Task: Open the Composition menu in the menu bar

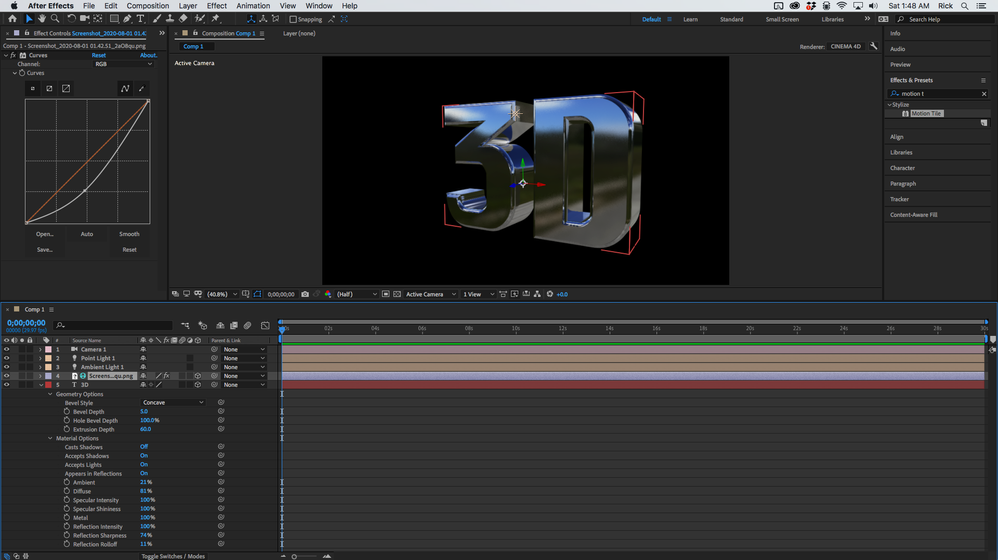Action: pyautogui.click(x=147, y=6)
